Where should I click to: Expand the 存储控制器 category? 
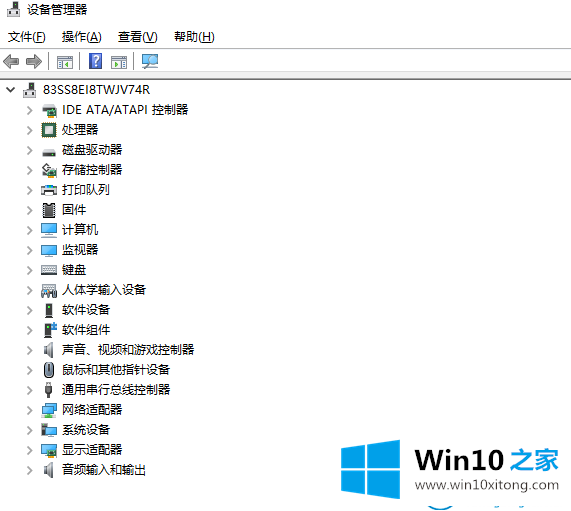point(30,170)
